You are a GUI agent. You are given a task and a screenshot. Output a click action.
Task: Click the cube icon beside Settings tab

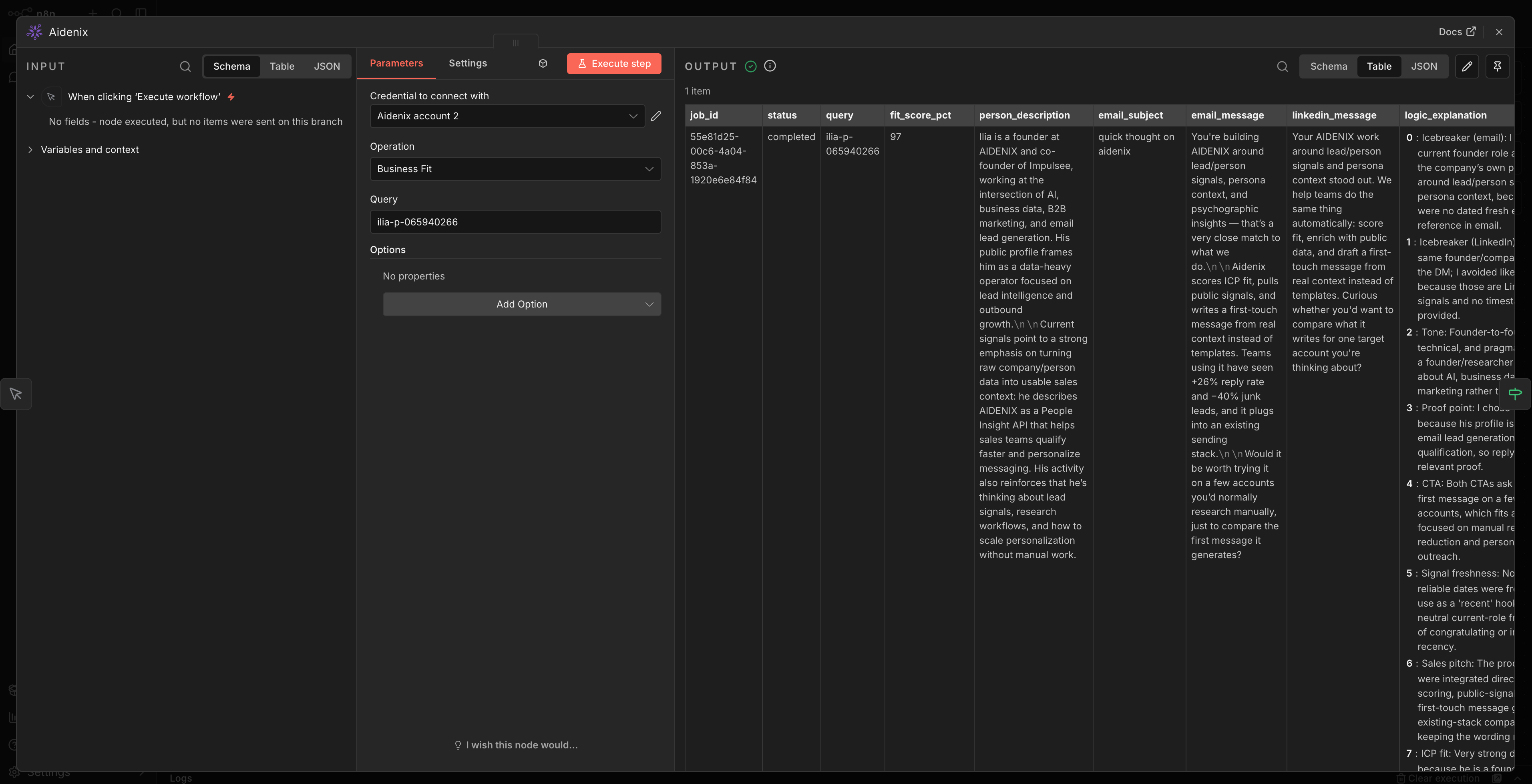pos(543,63)
